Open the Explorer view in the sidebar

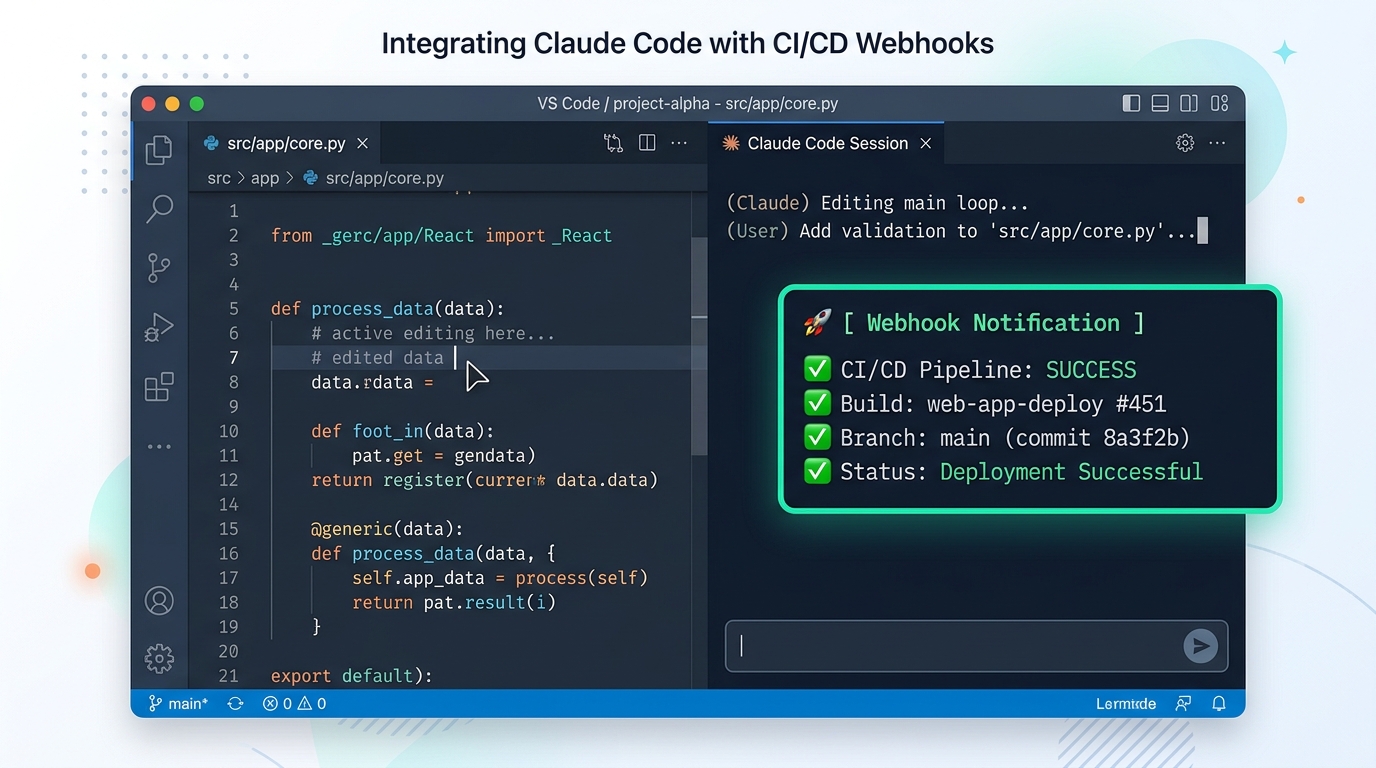(159, 149)
